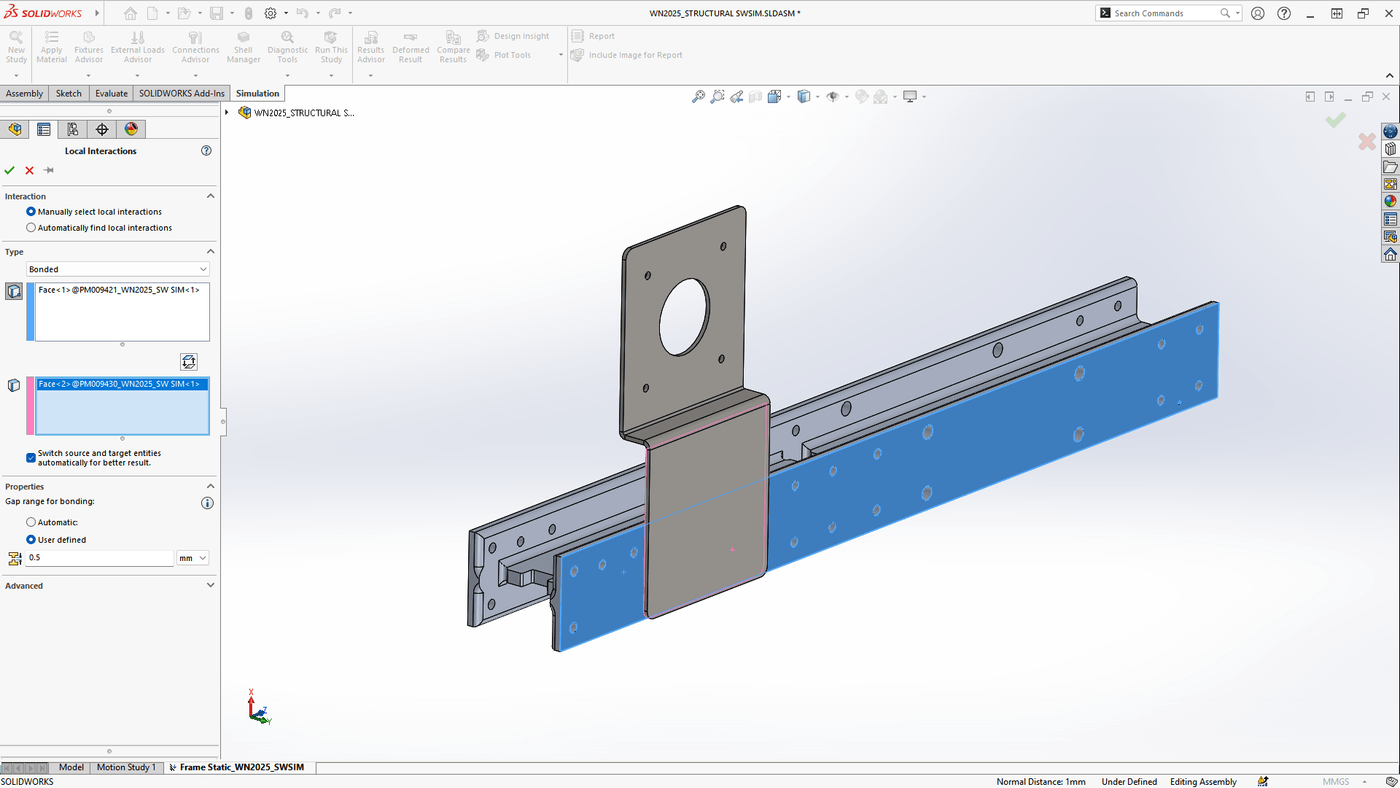Open the Model tab at the bottom
1400x788 pixels.
71,767
